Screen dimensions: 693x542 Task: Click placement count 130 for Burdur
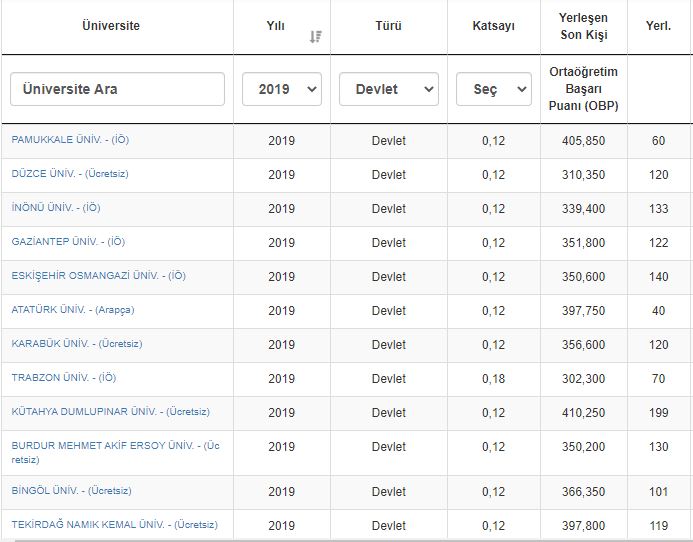(x=659, y=447)
